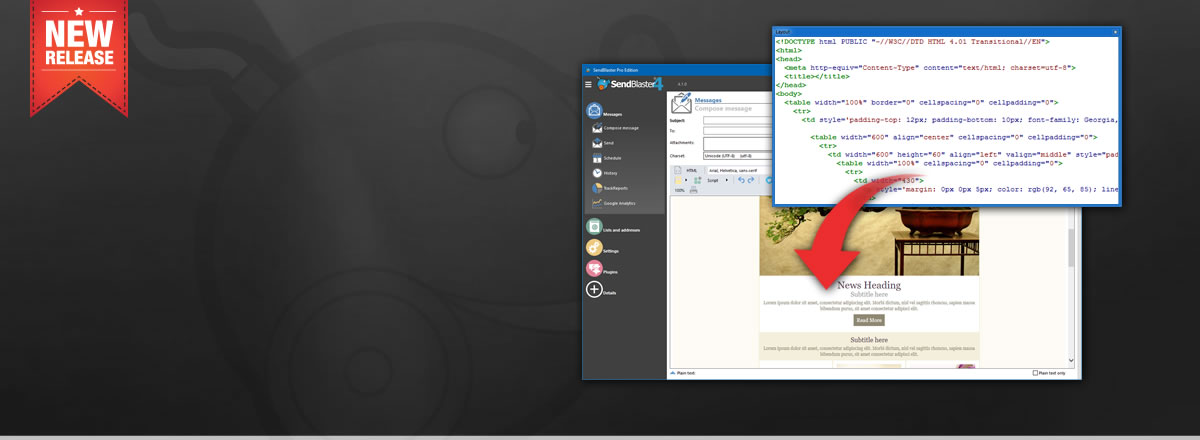1200x440 pixels.
Task: Click the News Heading text in the newsletter
Action: point(869,285)
